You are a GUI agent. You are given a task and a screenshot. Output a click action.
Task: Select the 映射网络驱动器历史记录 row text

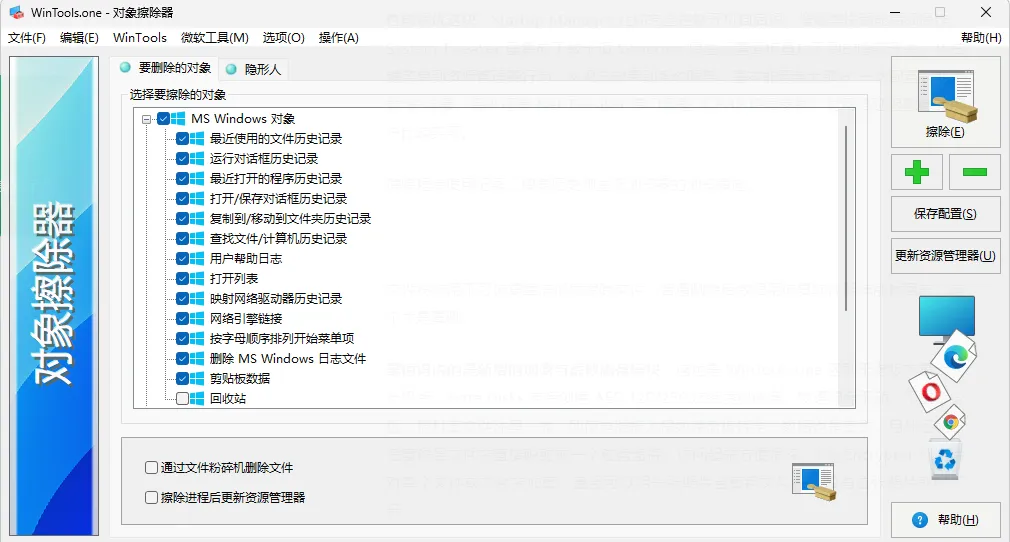pyautogui.click(x=276, y=298)
